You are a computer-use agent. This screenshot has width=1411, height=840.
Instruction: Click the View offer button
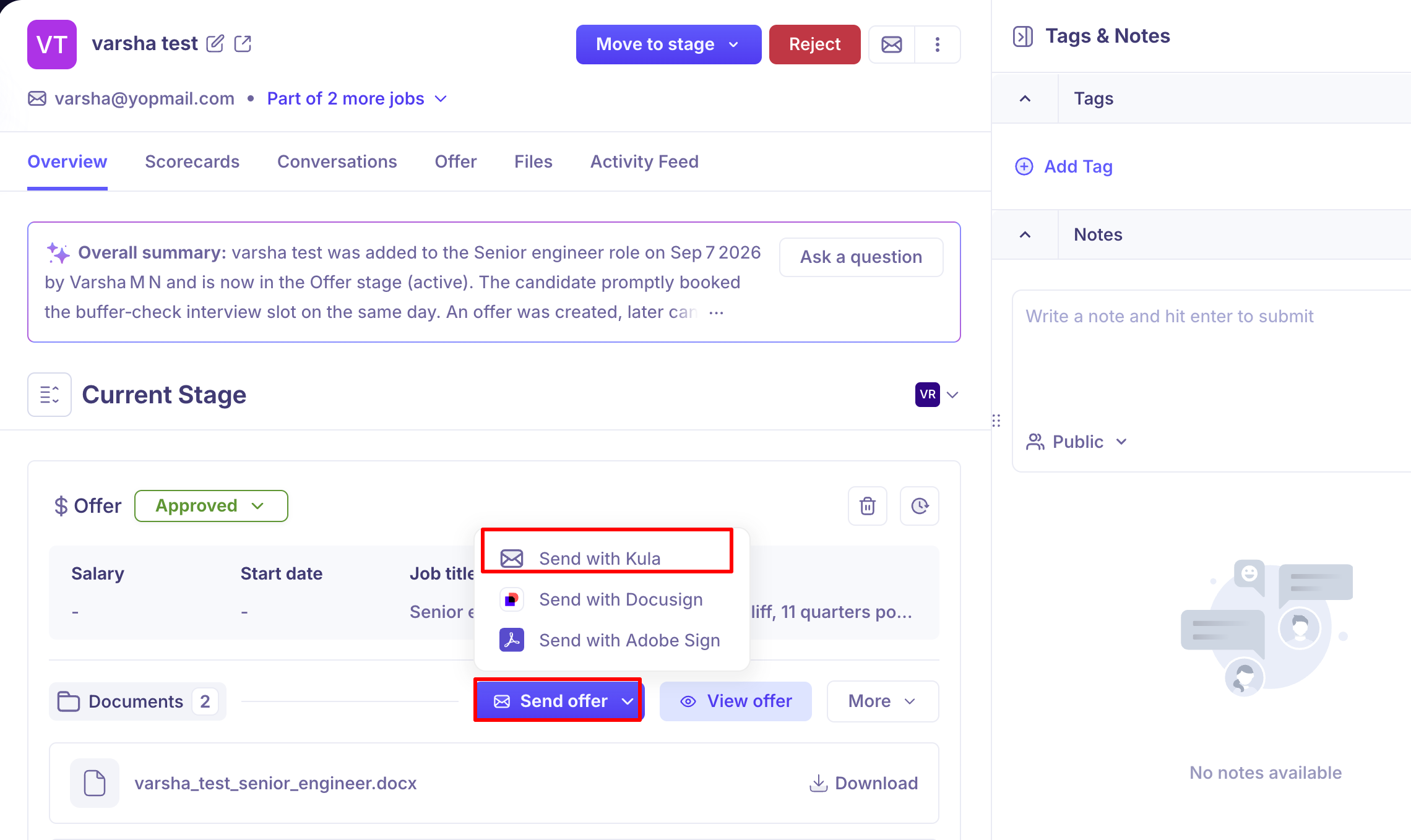(x=735, y=701)
